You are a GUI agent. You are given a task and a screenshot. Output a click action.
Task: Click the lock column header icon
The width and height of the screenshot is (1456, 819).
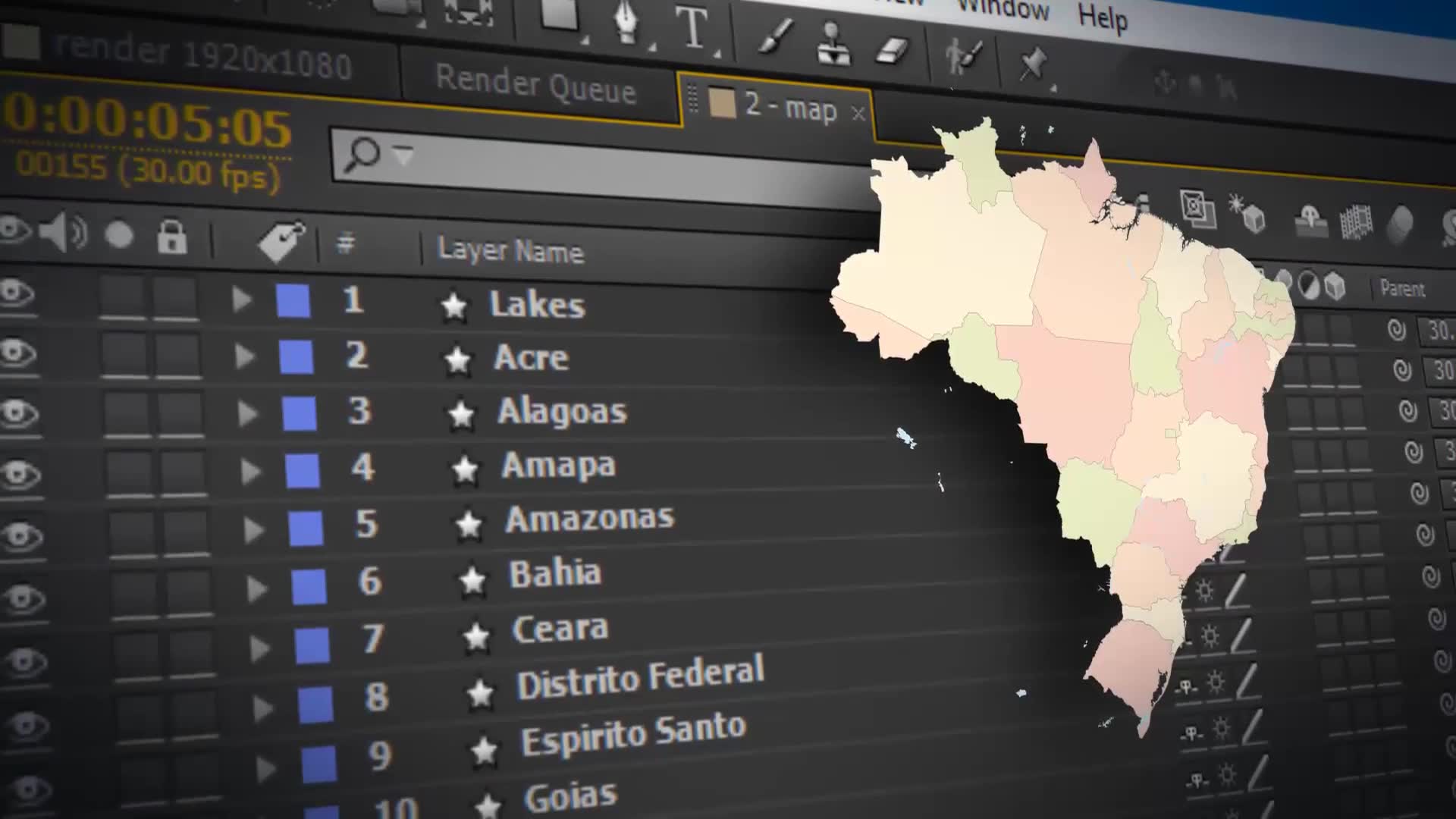[x=171, y=237]
